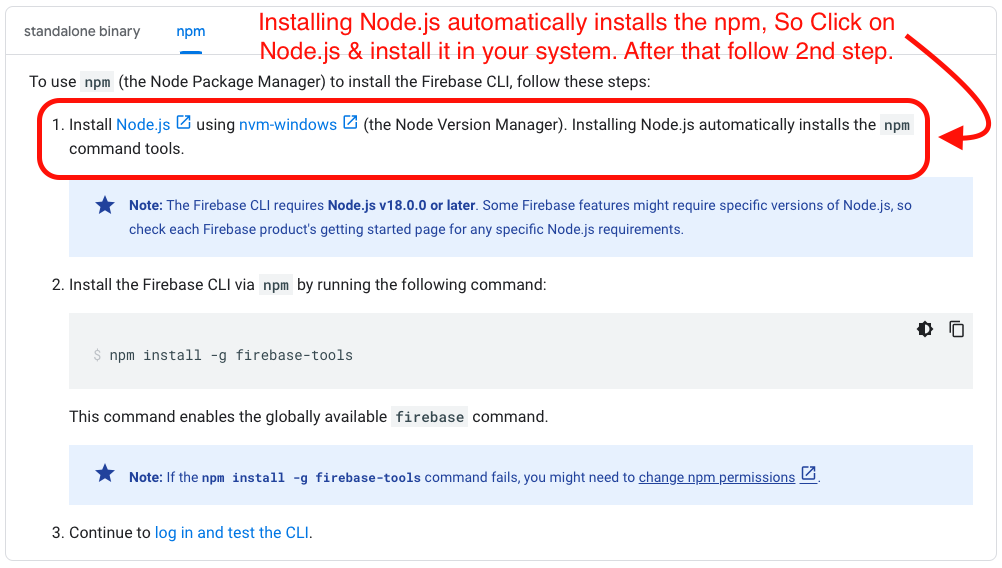Image resolution: width=1002 pixels, height=568 pixels.
Task: Copy the npm install command
Action: pyautogui.click(x=957, y=329)
